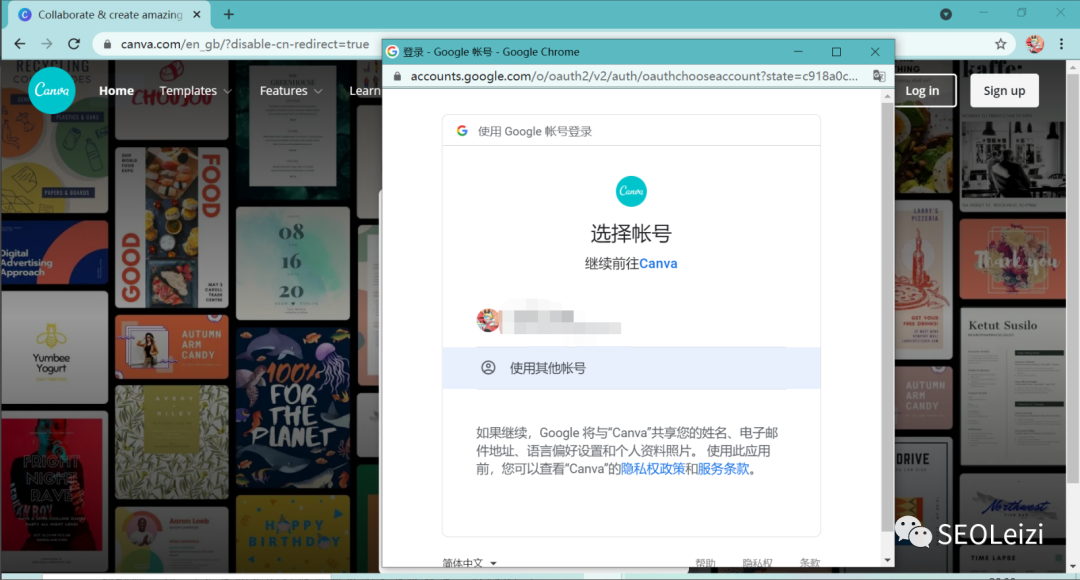Go back using browser back arrow
1080x580 pixels.
coord(19,43)
